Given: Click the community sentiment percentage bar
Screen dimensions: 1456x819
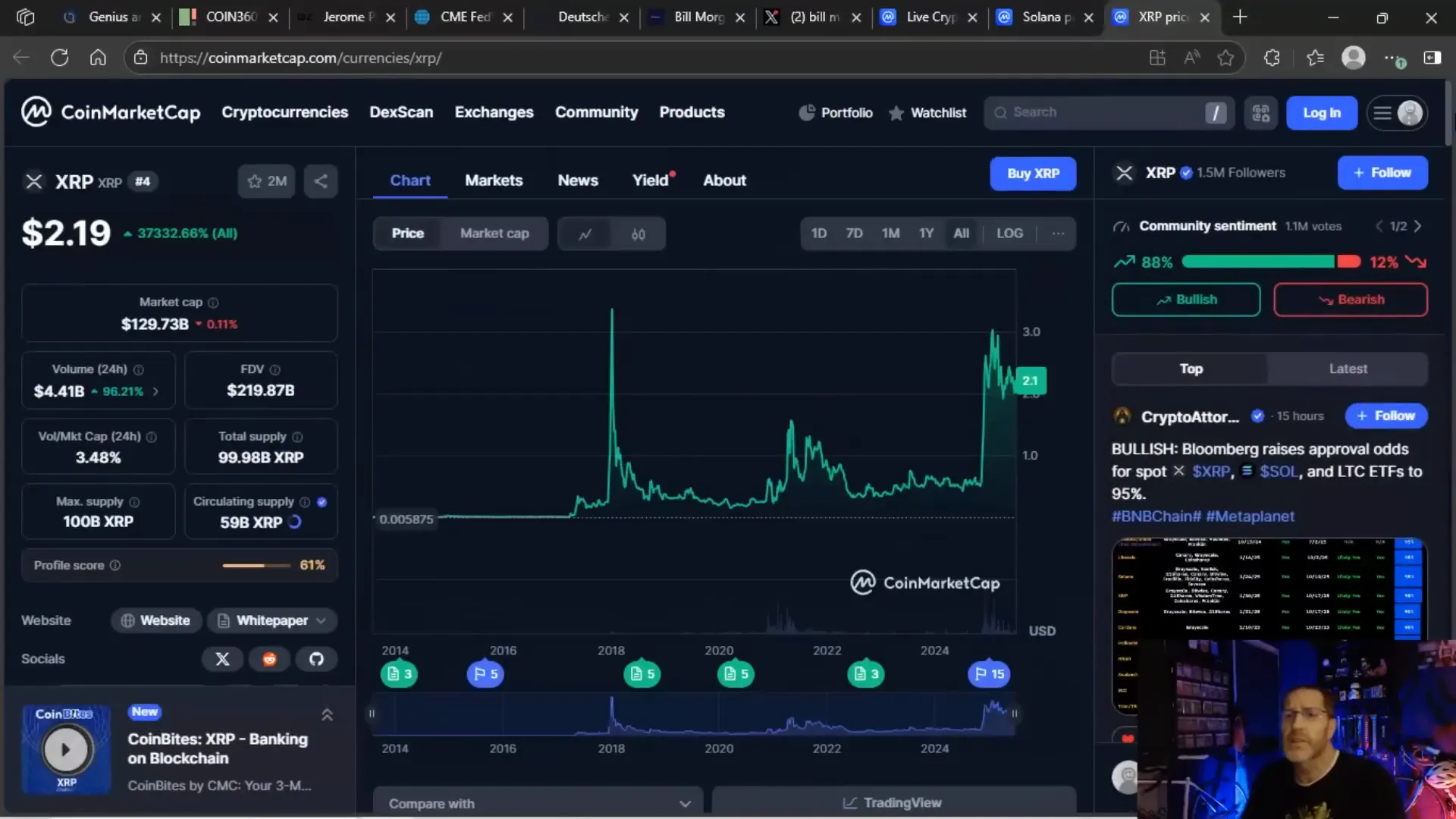Looking at the screenshot, I should (x=1271, y=262).
